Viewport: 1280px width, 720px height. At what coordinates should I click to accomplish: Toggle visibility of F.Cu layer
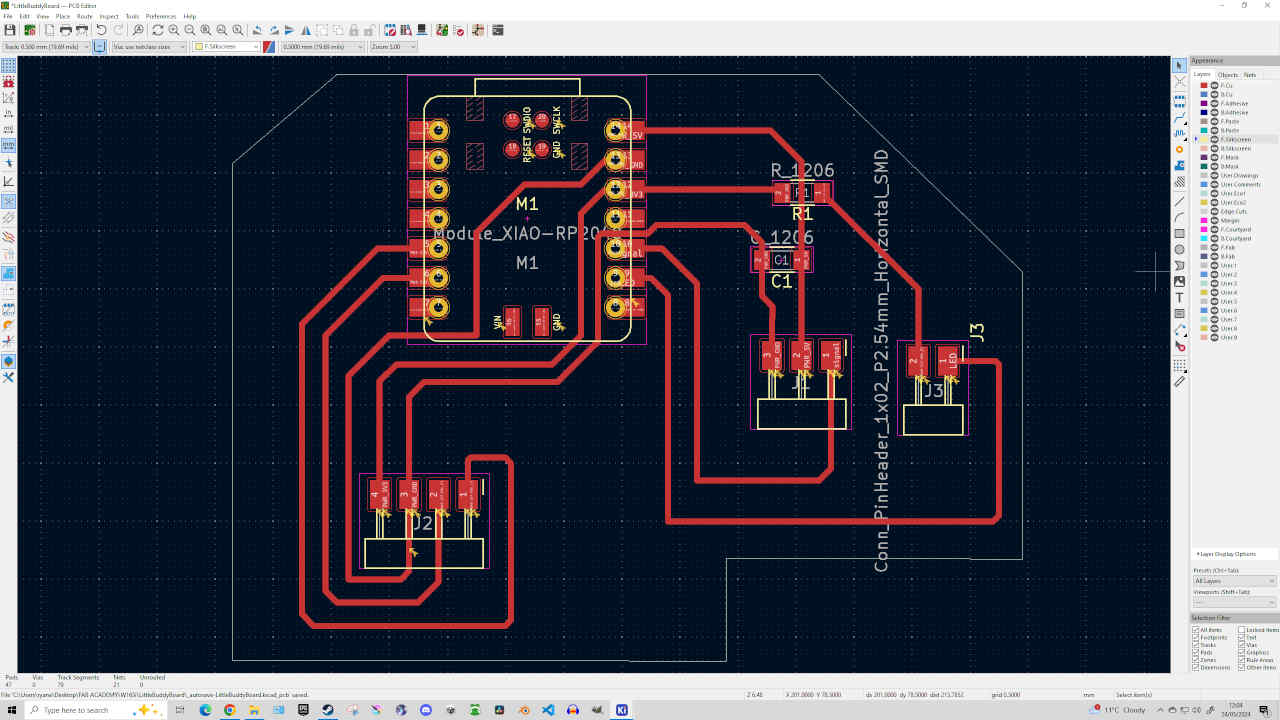[x=1215, y=85]
